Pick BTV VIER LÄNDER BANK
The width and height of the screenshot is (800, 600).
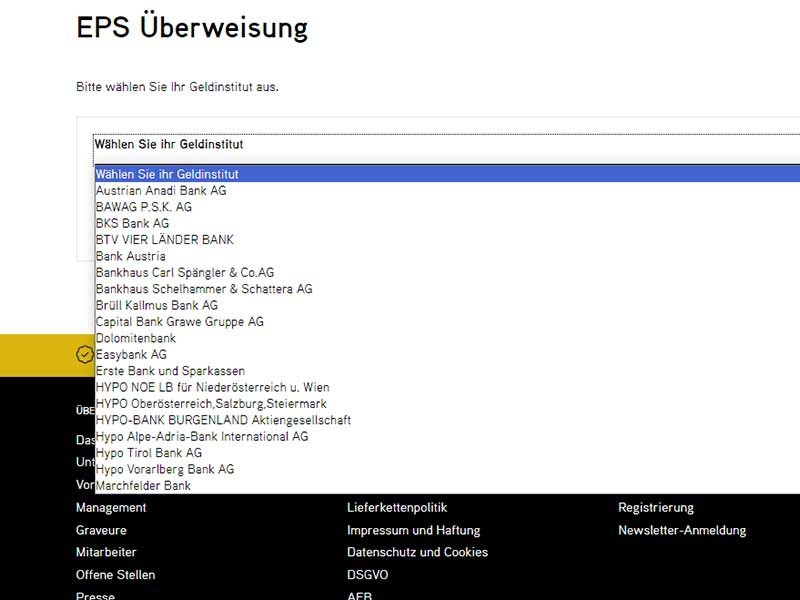(447, 239)
